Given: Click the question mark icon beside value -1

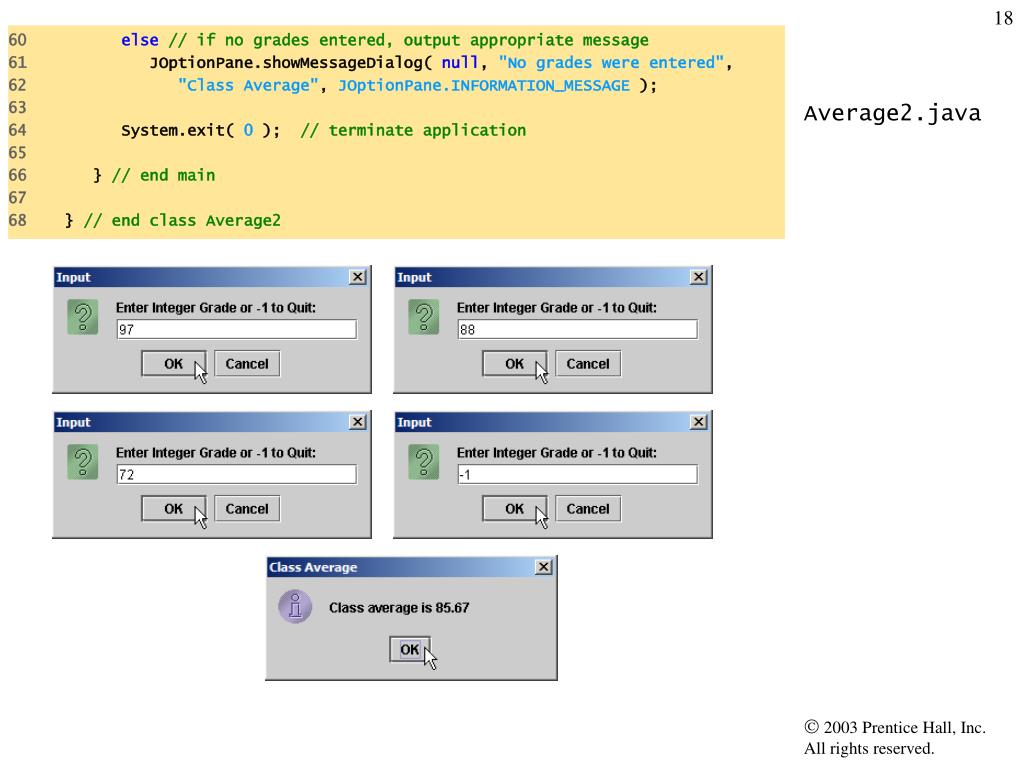Looking at the screenshot, I should 424,462.
